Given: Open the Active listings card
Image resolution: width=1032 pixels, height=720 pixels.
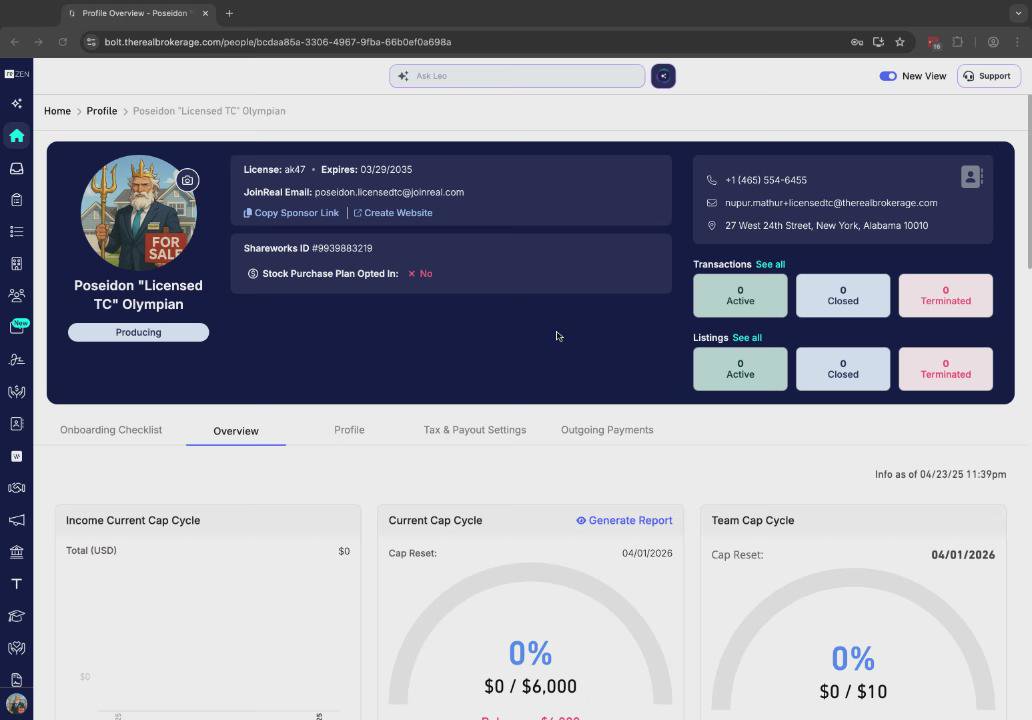Looking at the screenshot, I should (x=740, y=369).
